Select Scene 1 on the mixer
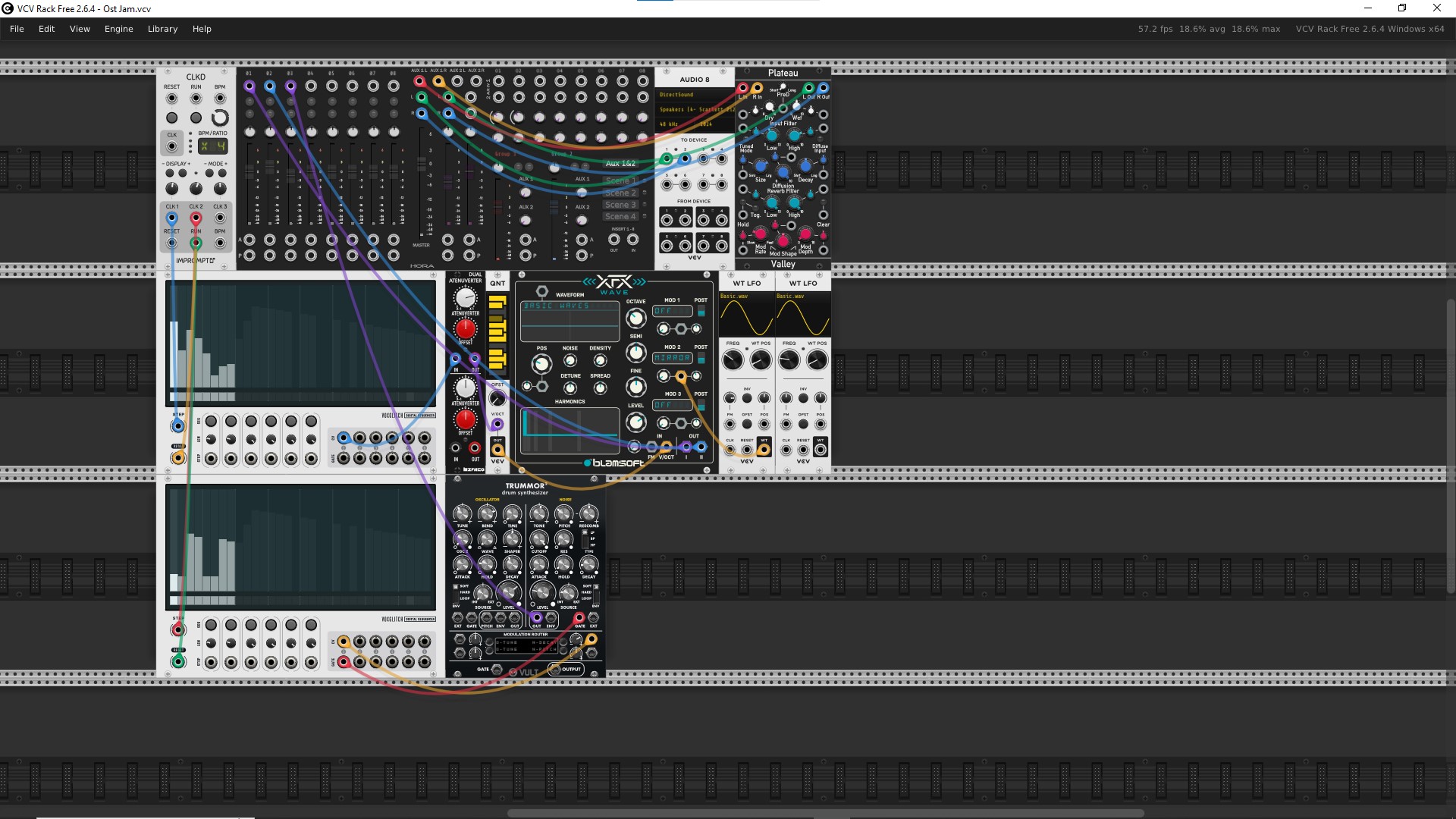Image resolution: width=1456 pixels, height=819 pixels. (x=620, y=180)
